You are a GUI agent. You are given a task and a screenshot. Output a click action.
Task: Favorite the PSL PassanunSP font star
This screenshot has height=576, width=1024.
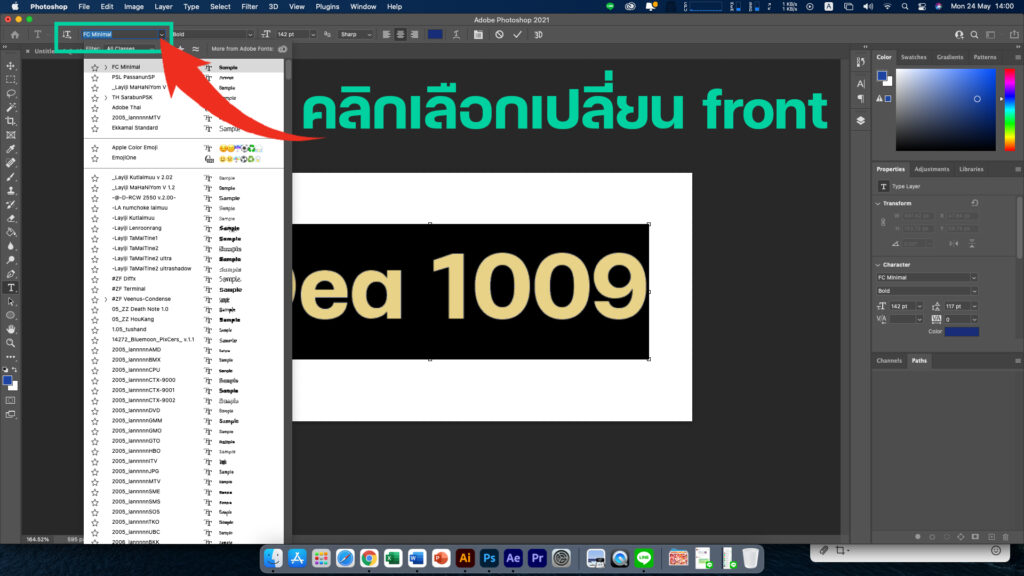point(95,77)
